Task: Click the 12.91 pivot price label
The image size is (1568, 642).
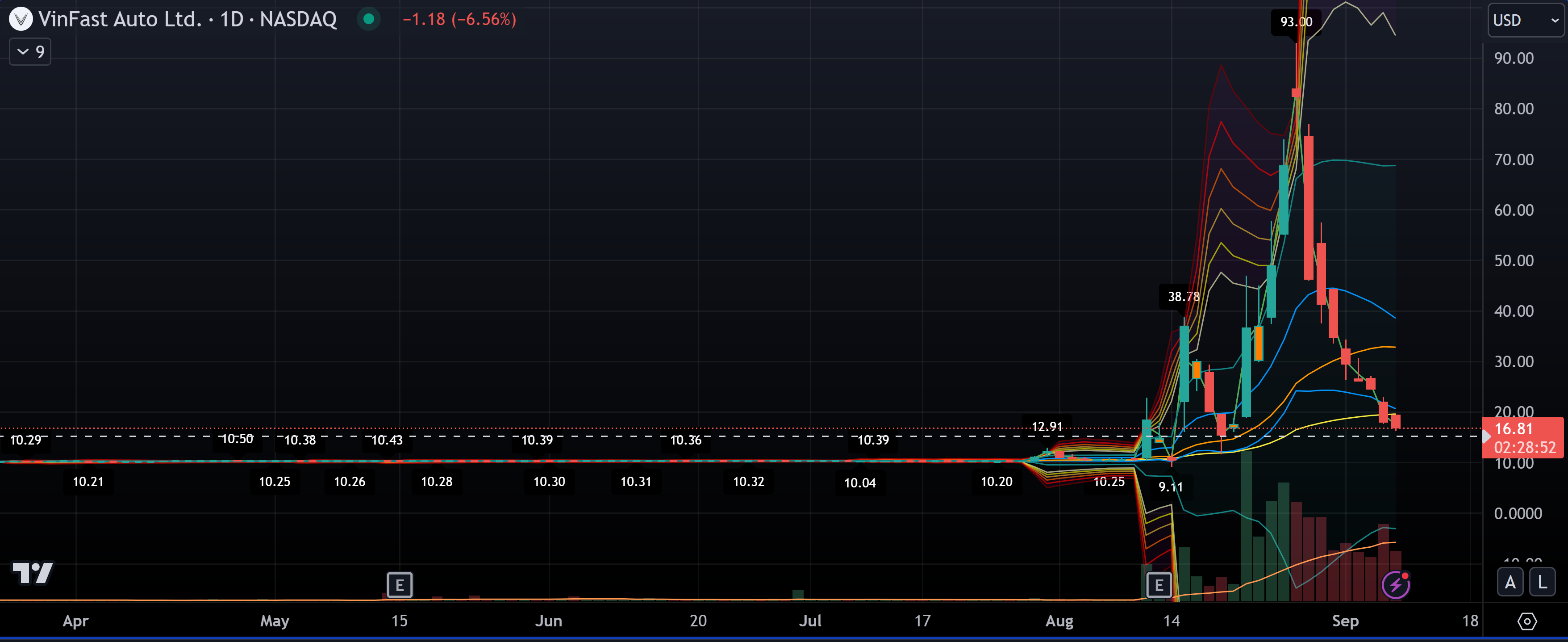Action: 1047,426
